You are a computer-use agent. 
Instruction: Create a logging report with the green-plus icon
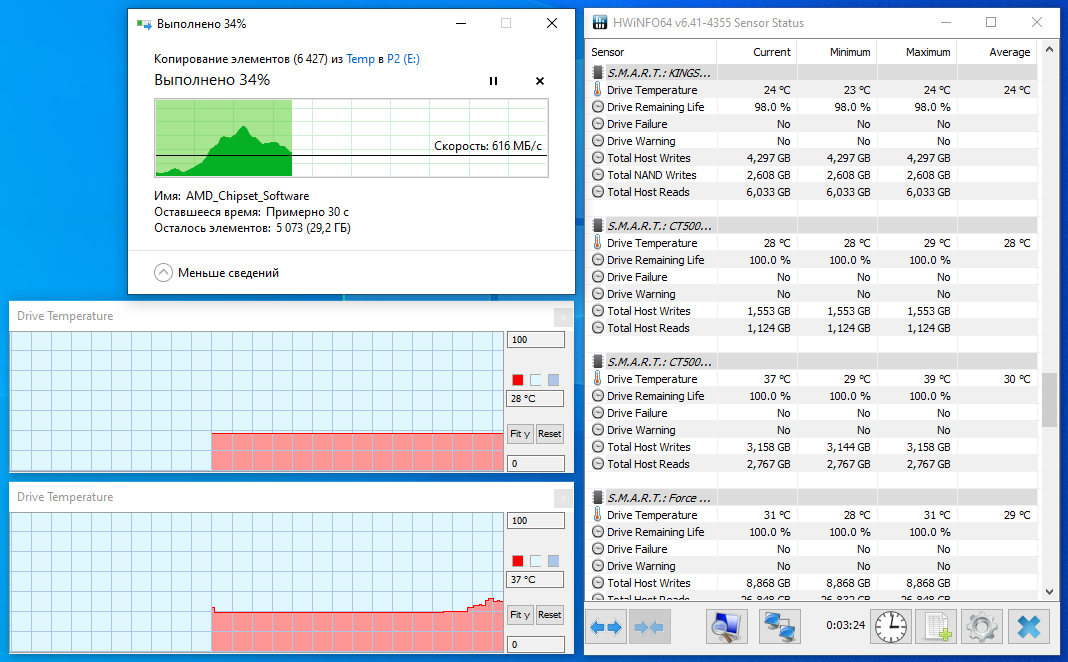tap(935, 626)
